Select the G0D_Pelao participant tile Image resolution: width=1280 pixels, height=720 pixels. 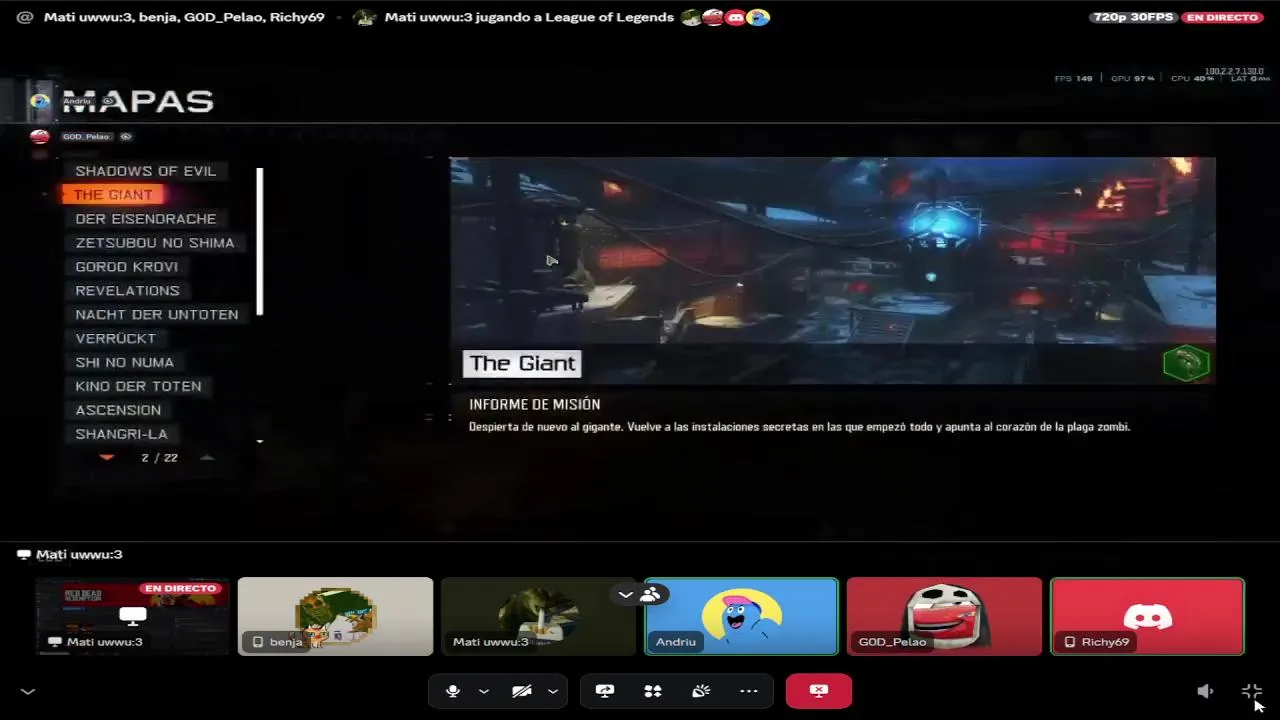click(944, 616)
